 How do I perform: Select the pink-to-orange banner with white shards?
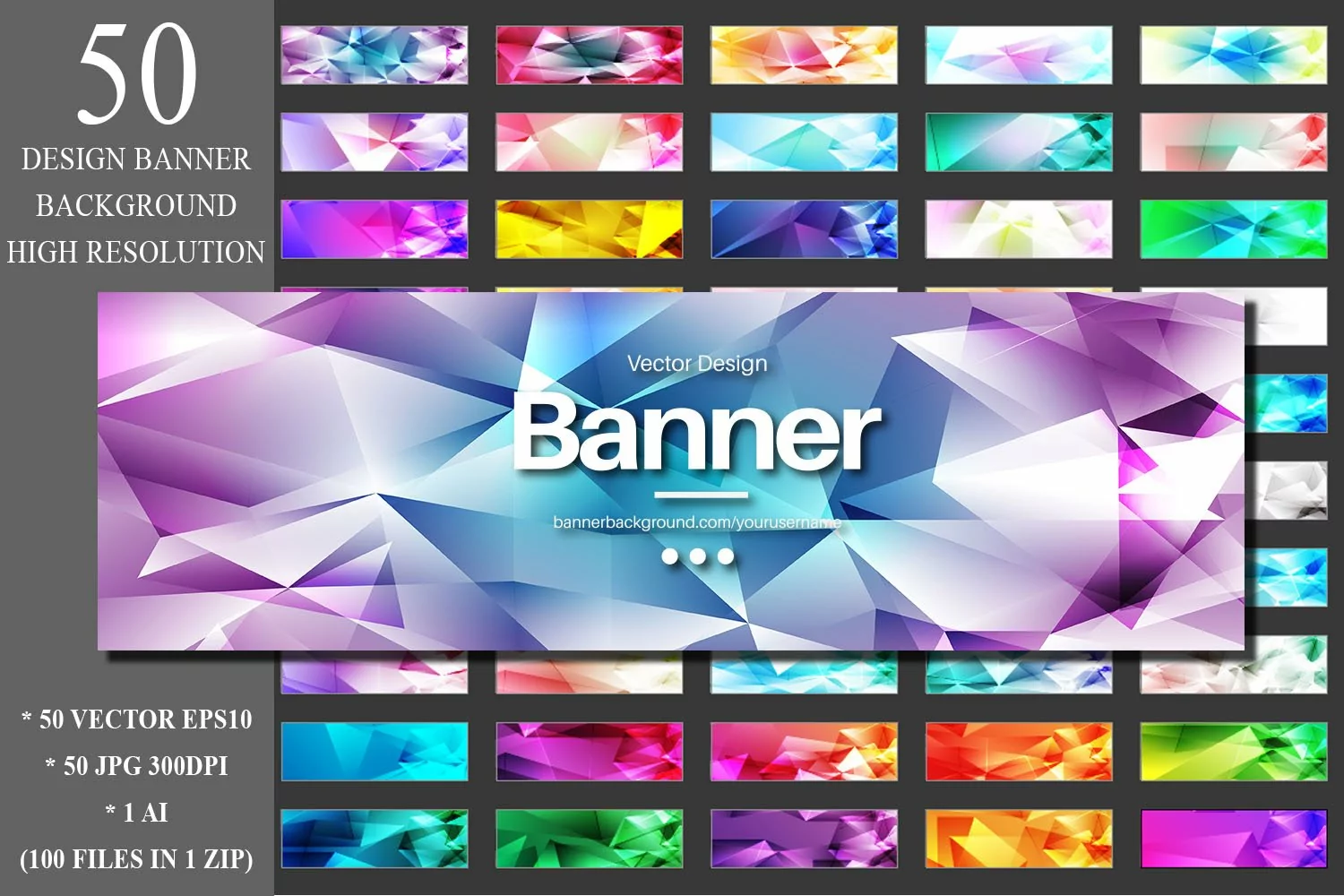(804, 752)
